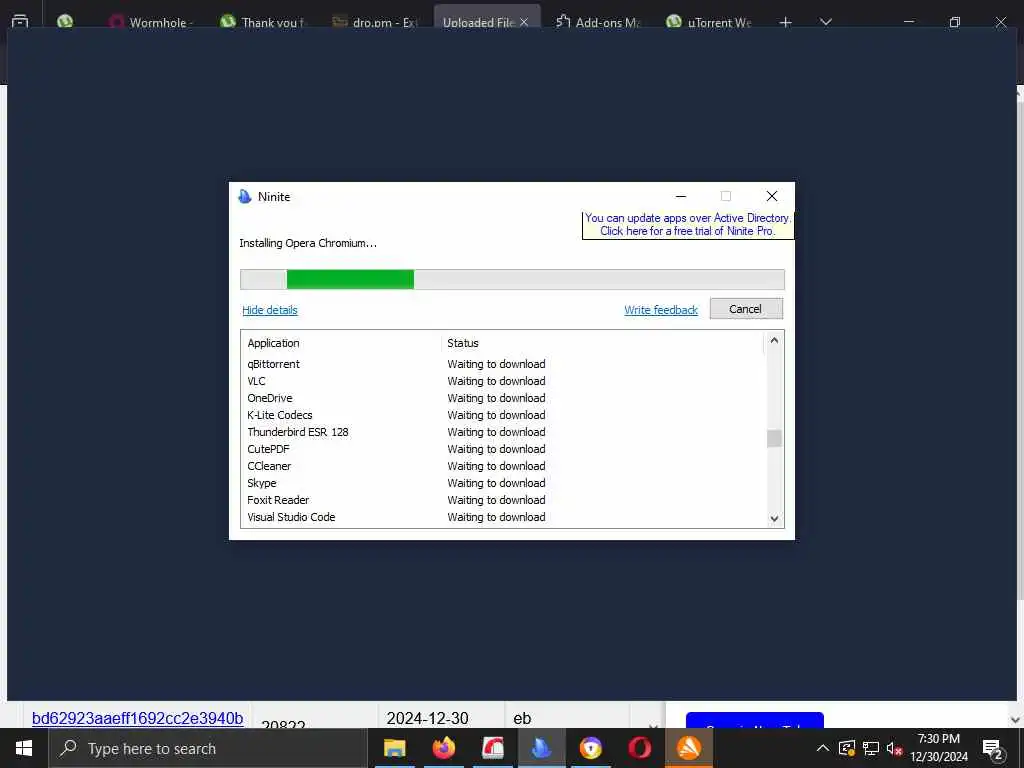Open File Explorer from the taskbar

tap(394, 748)
